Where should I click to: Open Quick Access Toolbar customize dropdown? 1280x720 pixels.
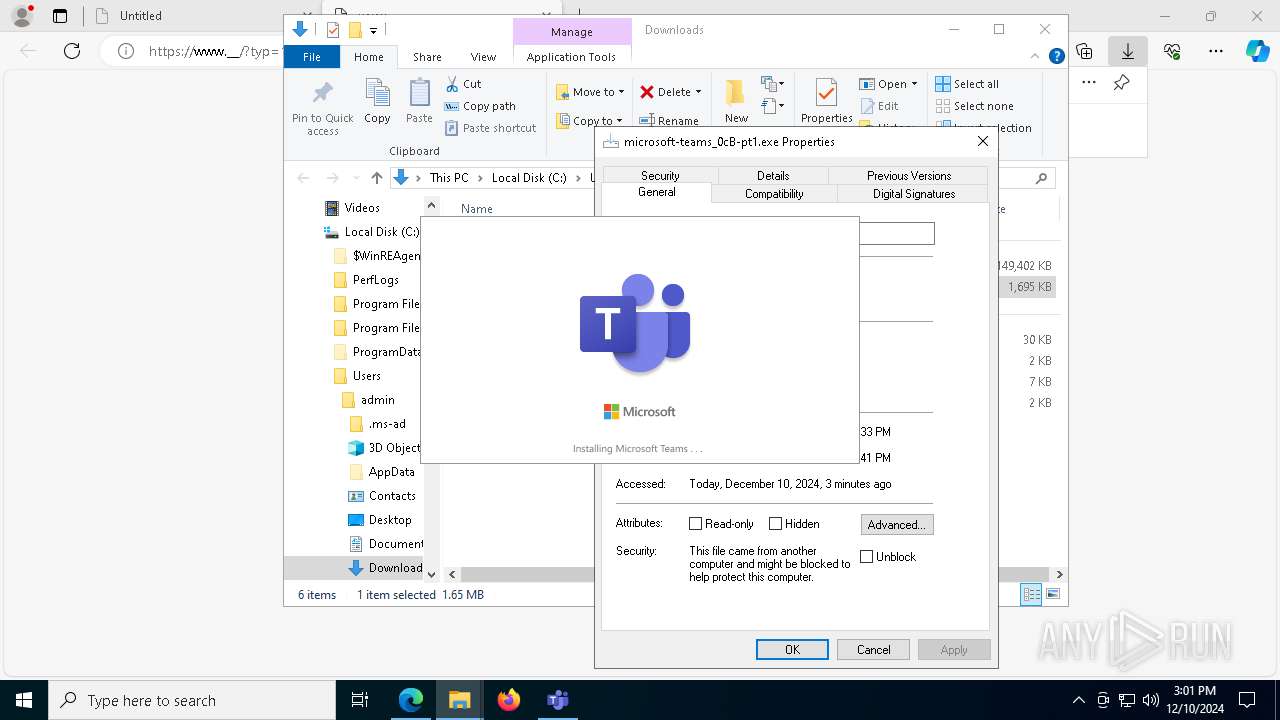point(373,30)
